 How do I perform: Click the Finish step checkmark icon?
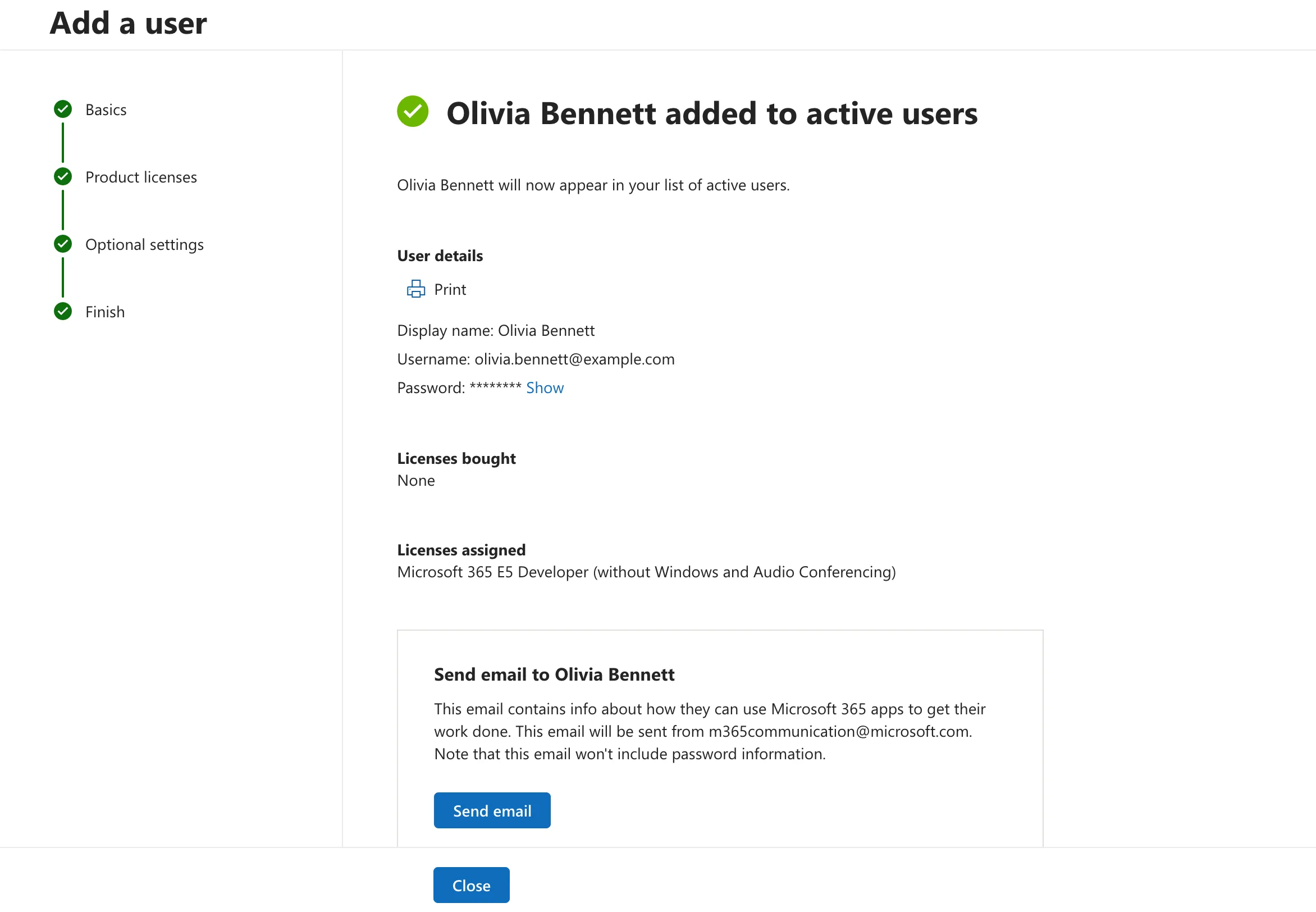(x=63, y=312)
